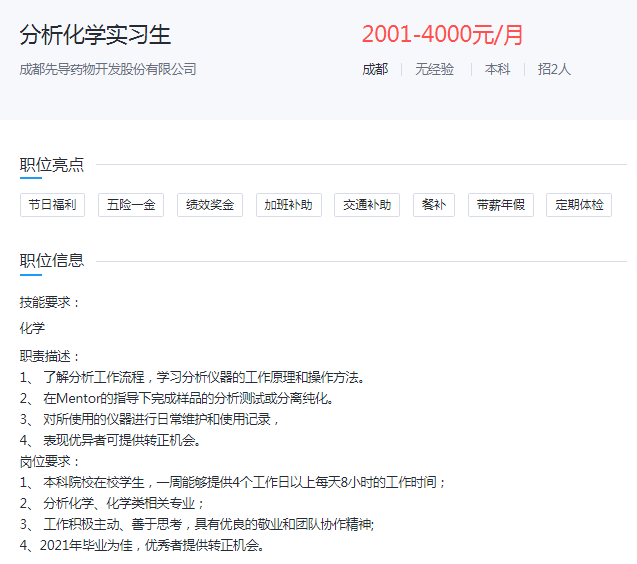637x564 pixels.
Task: Select the 职位亮点 section heading
Action: pyautogui.click(x=52, y=165)
